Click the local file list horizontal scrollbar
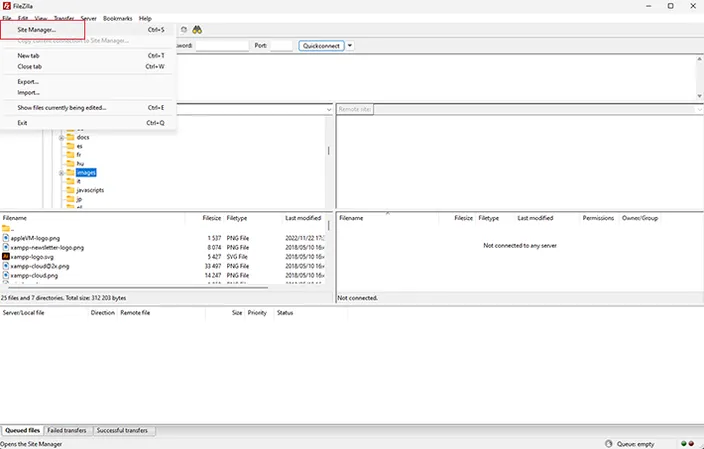Viewport: 704px width, 449px height. (x=138, y=288)
